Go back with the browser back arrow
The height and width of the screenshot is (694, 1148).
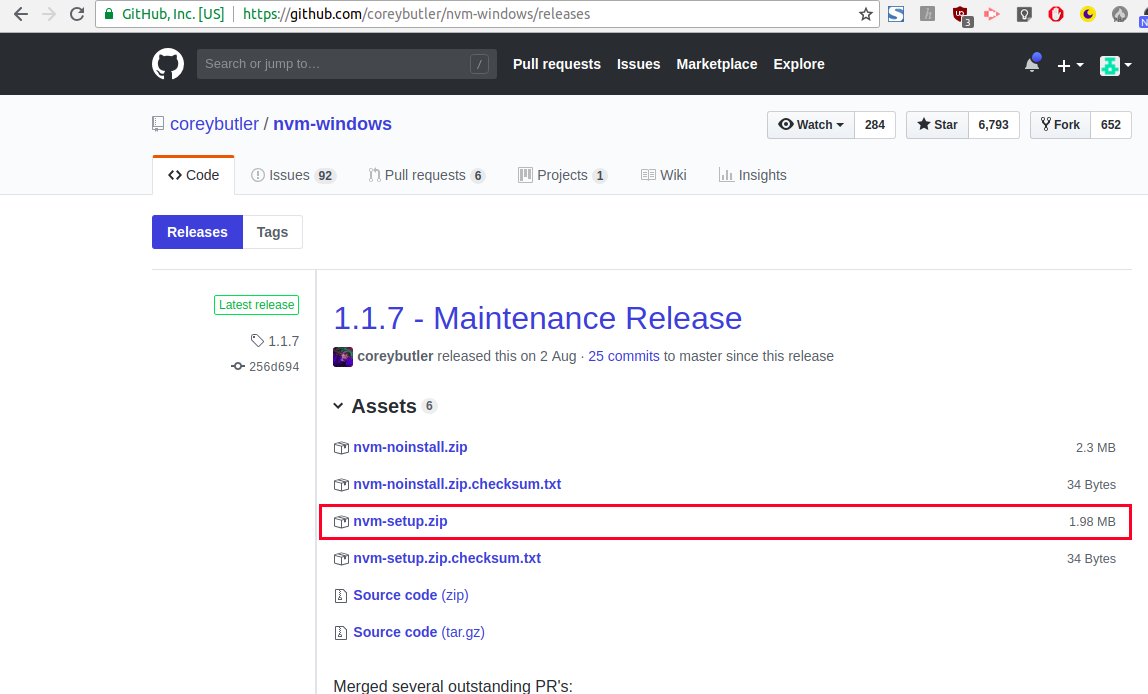click(20, 14)
